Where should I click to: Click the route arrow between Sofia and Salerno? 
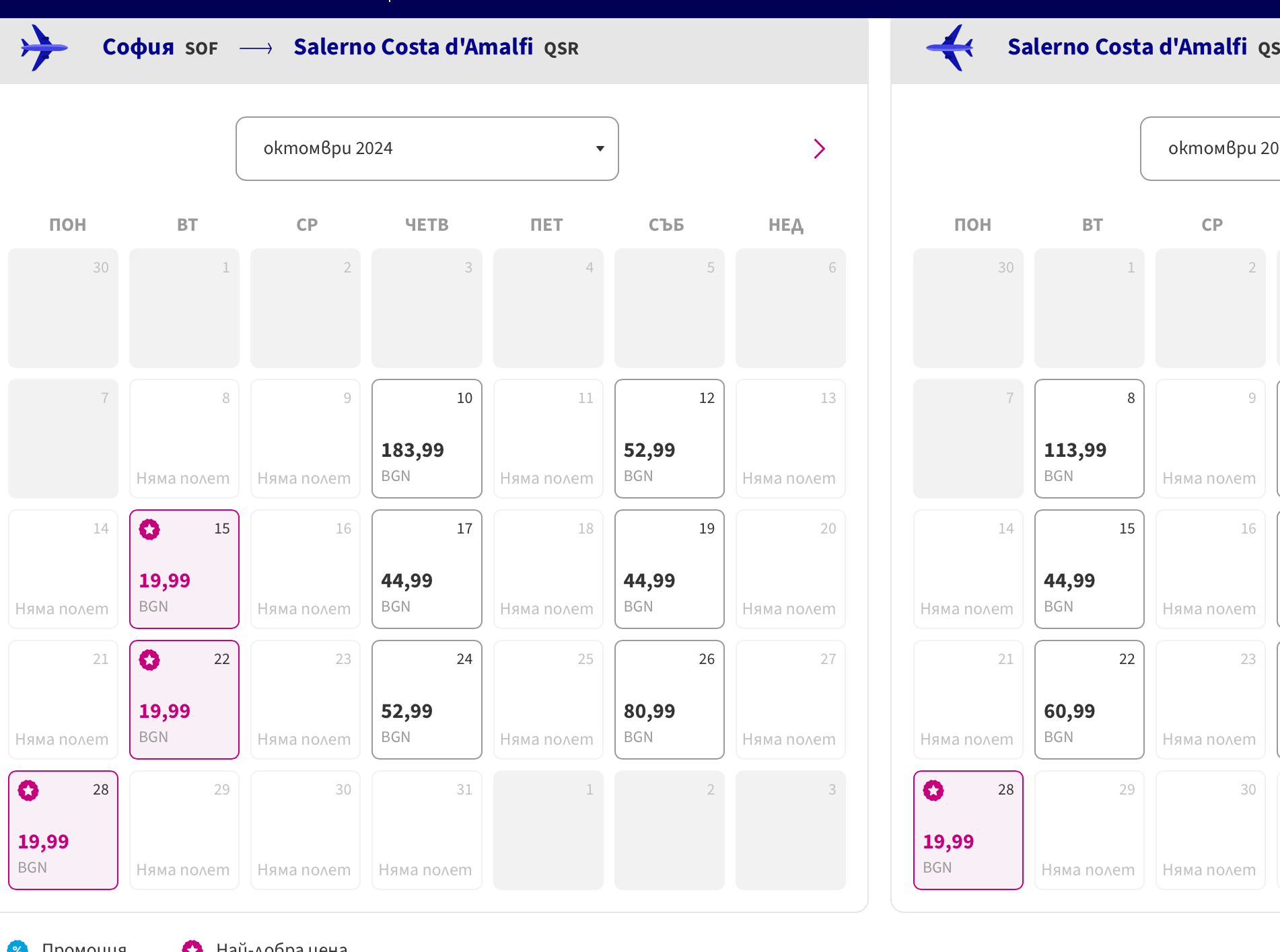256,48
